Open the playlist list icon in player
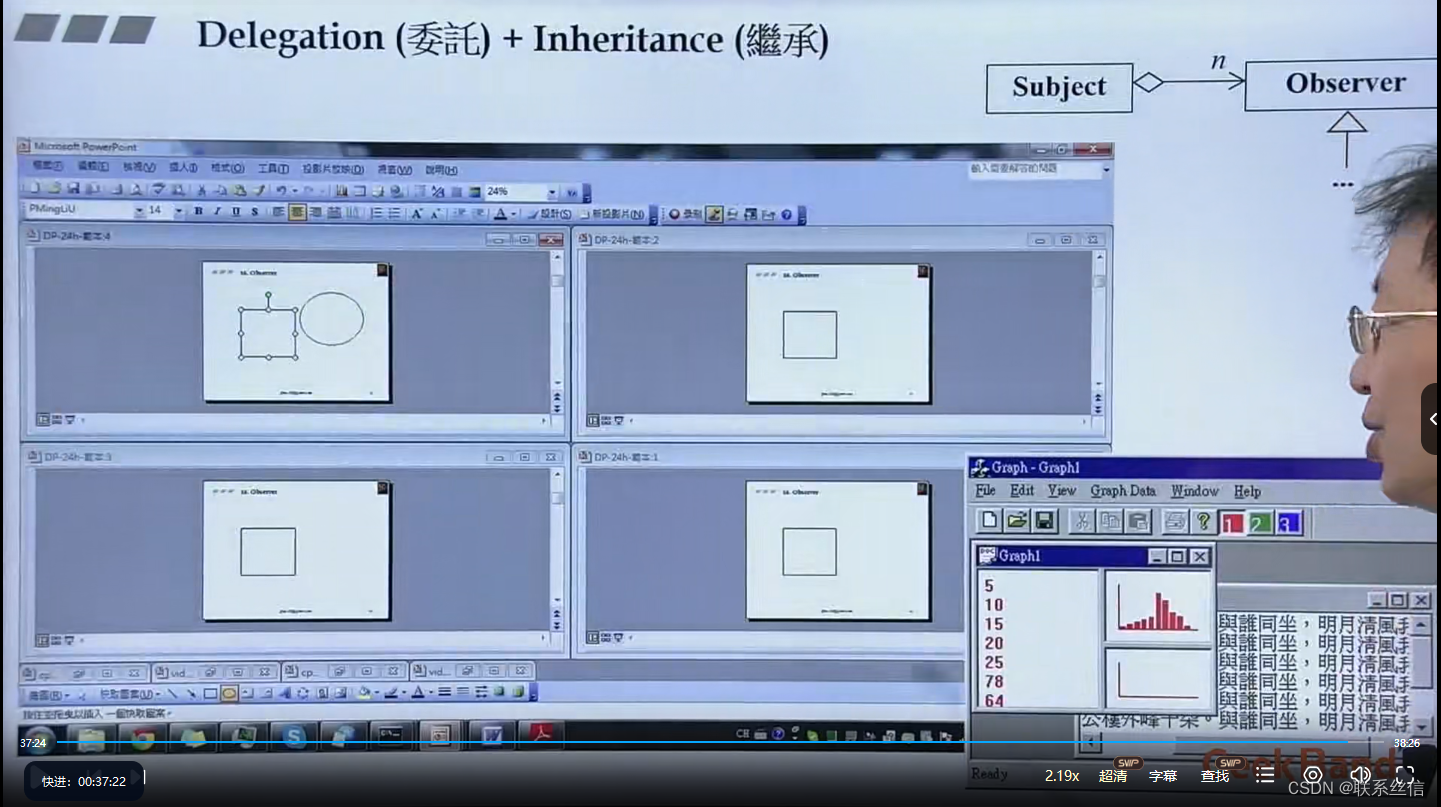This screenshot has width=1441, height=807. click(x=1265, y=775)
